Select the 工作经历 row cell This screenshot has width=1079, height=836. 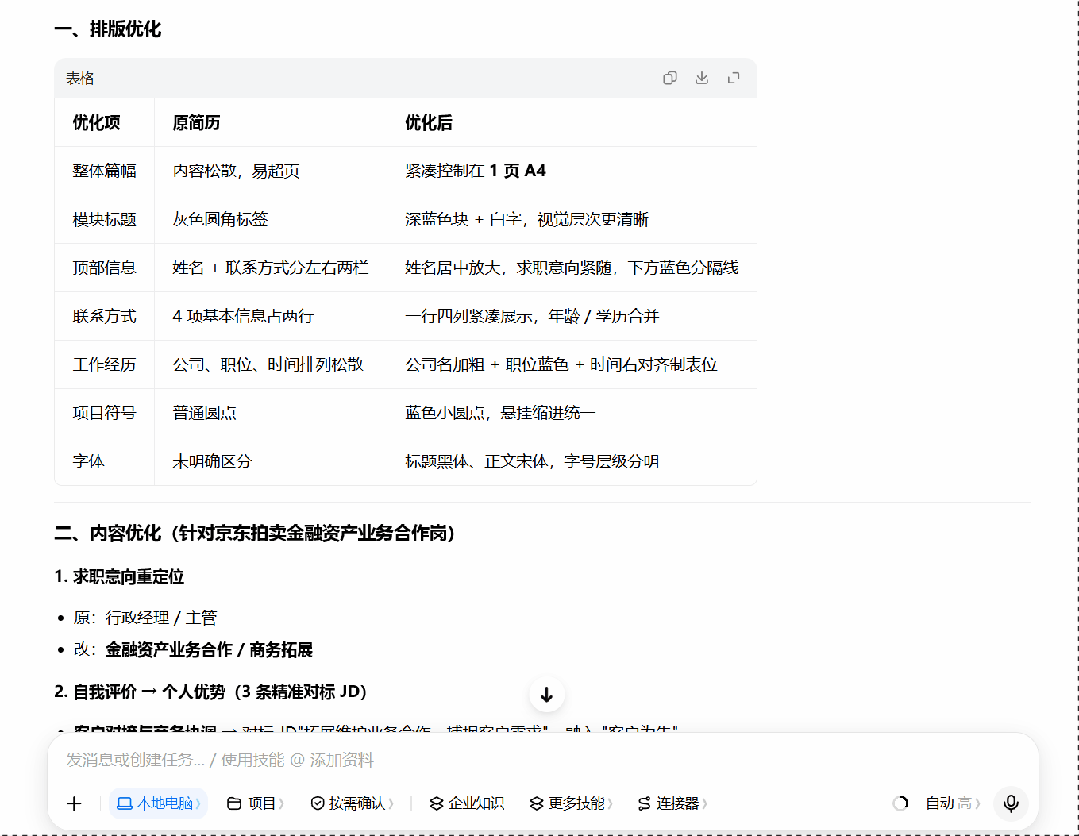[x=105, y=365]
